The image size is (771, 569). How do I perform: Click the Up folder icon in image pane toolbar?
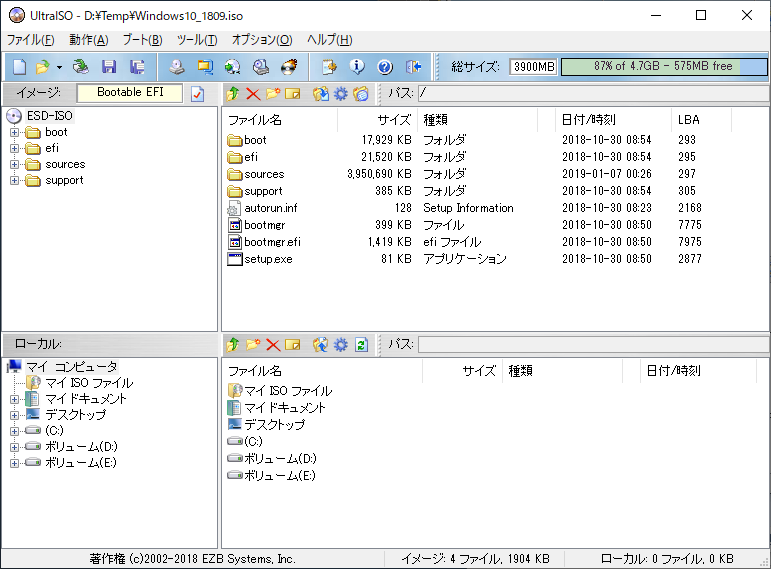click(x=233, y=93)
